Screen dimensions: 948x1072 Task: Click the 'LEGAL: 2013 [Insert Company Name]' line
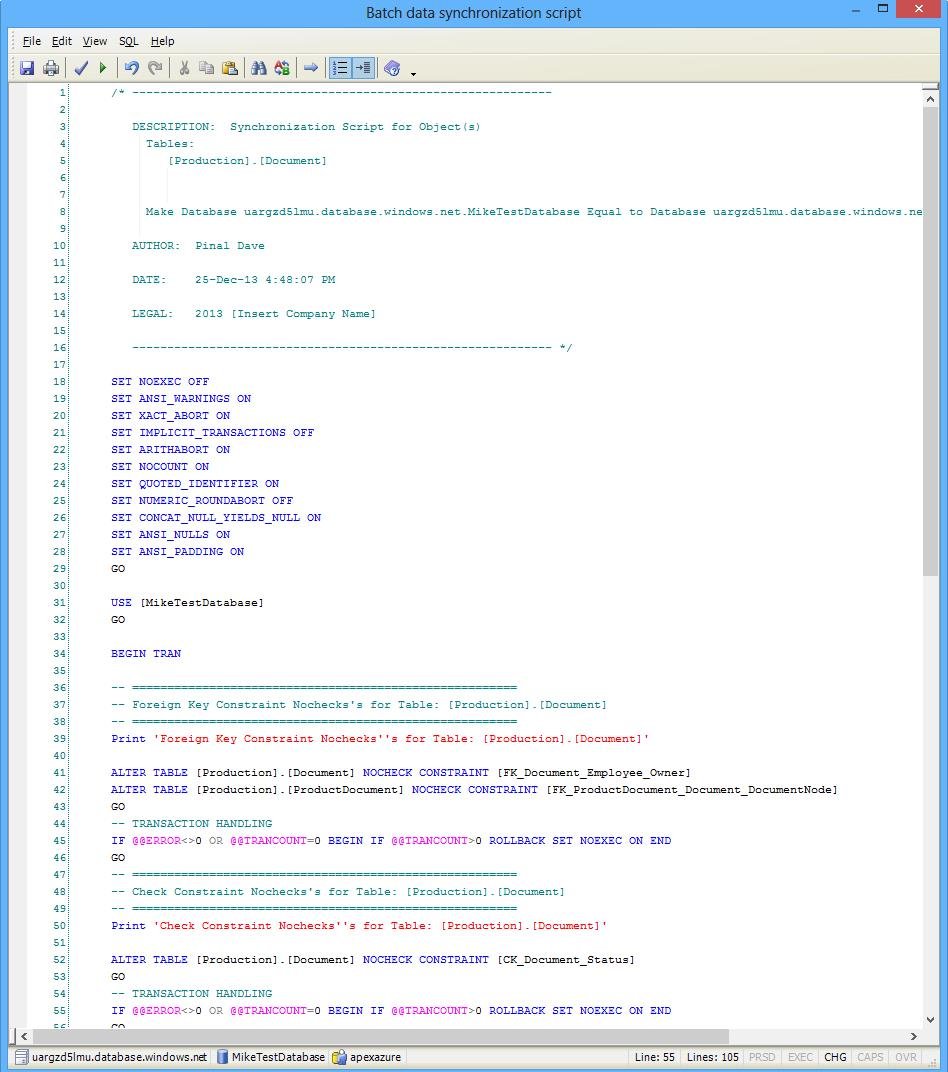[254, 314]
